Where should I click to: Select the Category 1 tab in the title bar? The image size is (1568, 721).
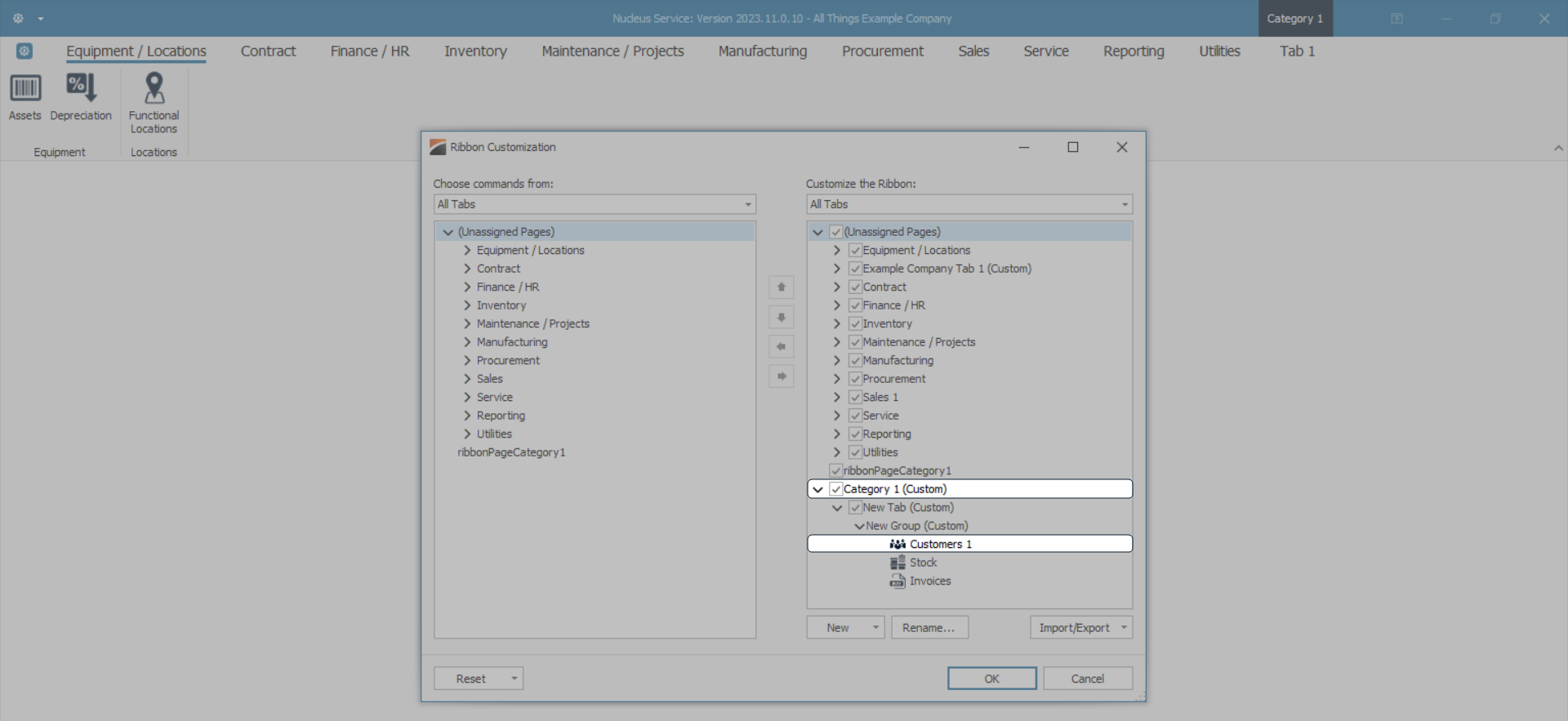point(1295,19)
